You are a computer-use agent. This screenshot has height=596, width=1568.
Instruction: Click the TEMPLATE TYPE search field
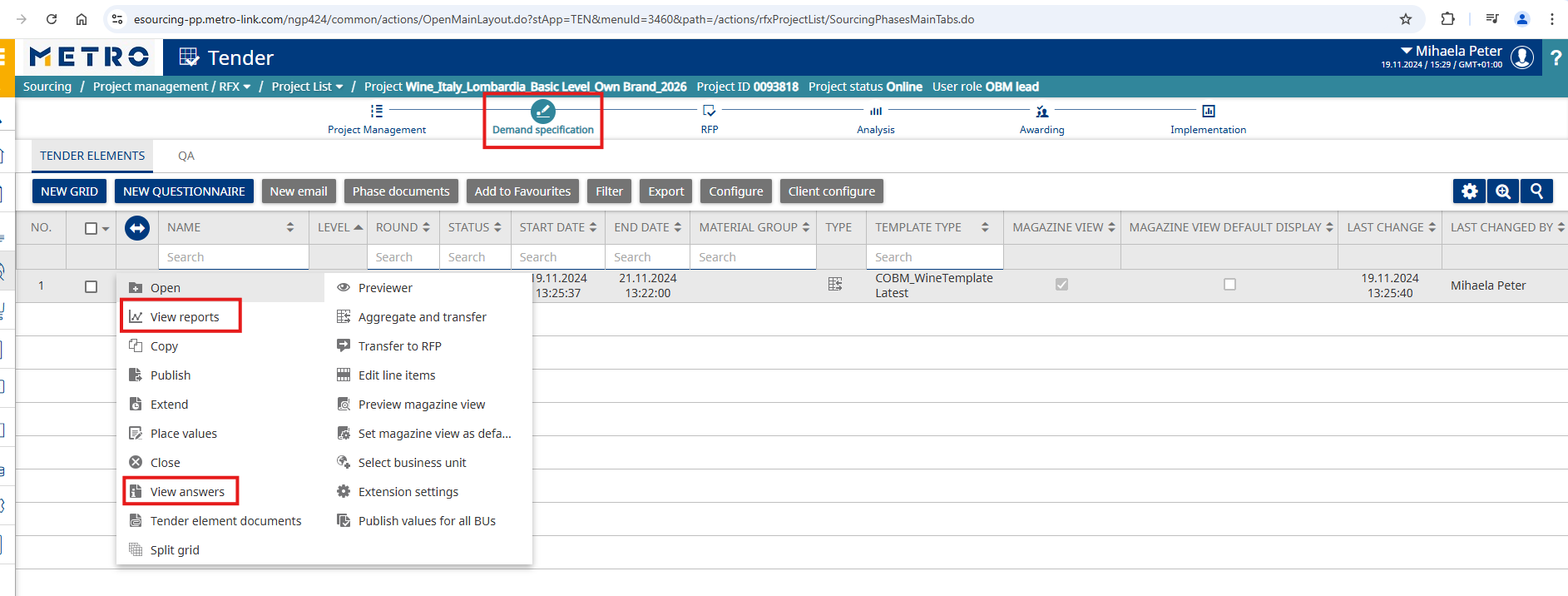pyautogui.click(x=935, y=257)
